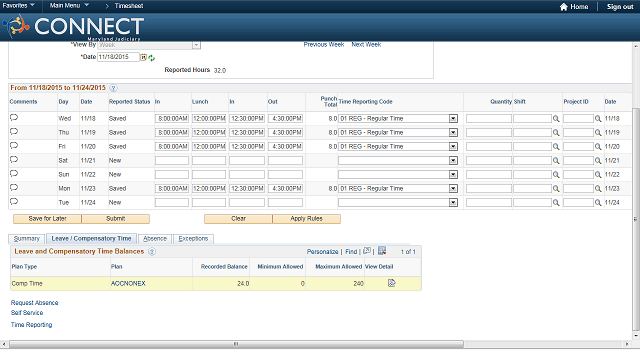Open comment bubble for Sun 11/22
The width and height of the screenshot is (640, 360).
pos(14,173)
